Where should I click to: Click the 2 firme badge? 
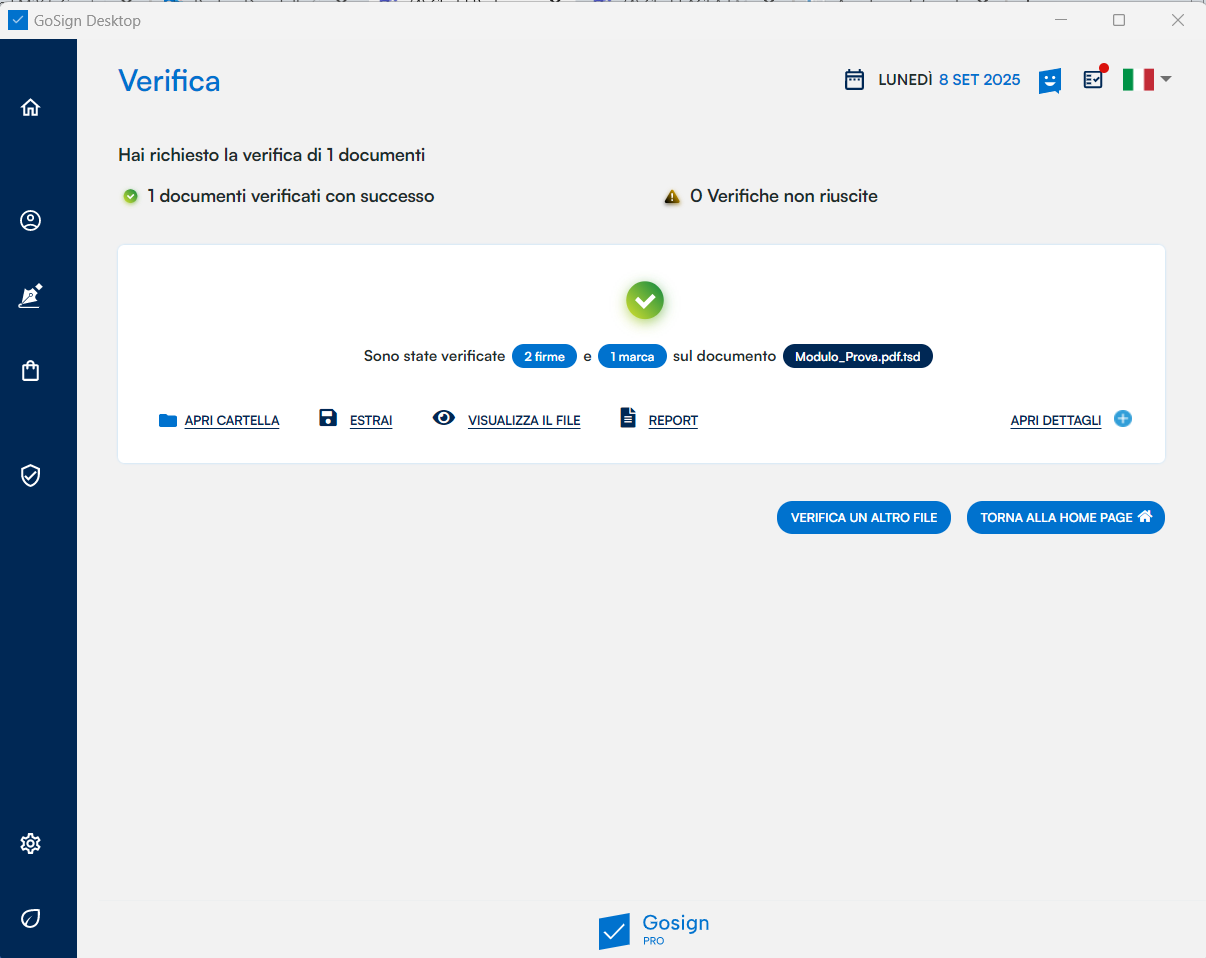click(544, 356)
